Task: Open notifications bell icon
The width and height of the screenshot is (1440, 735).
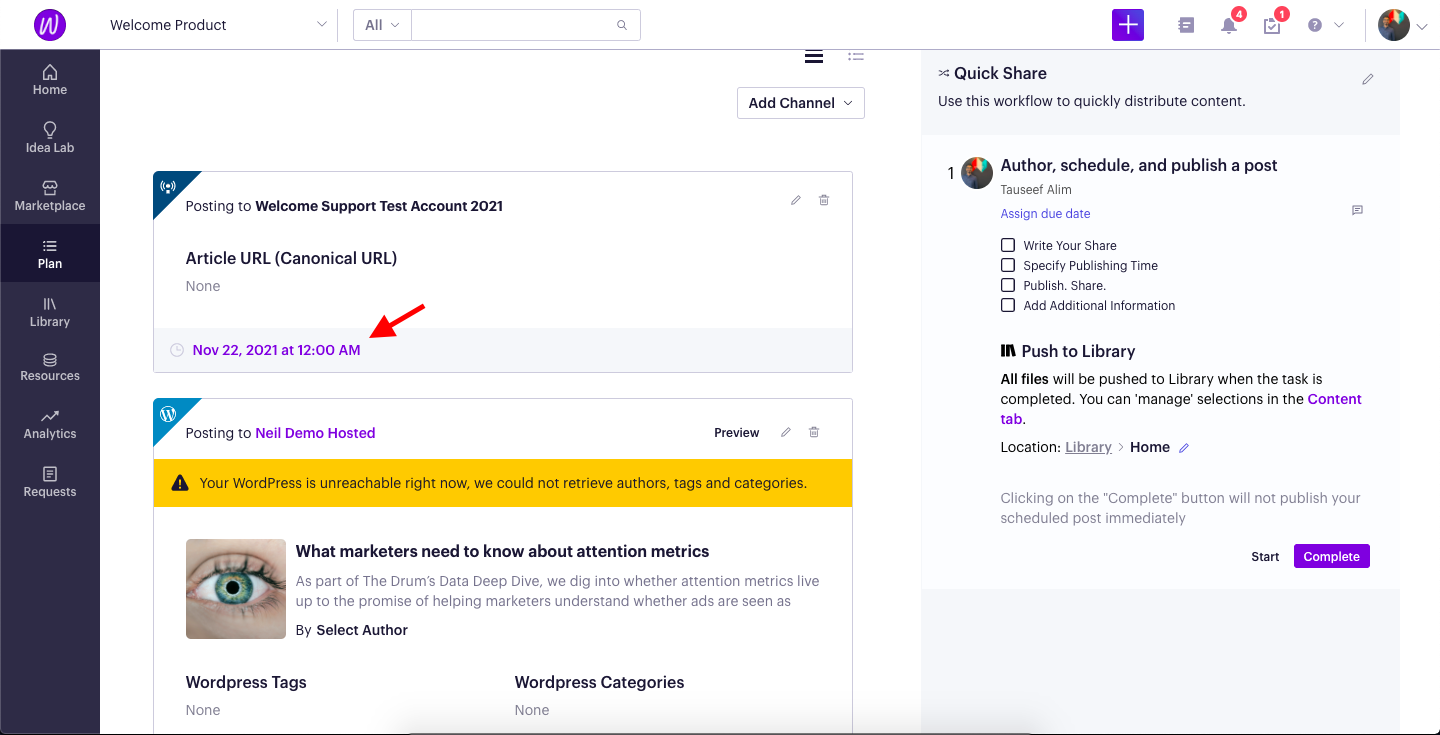Action: click(x=1229, y=26)
